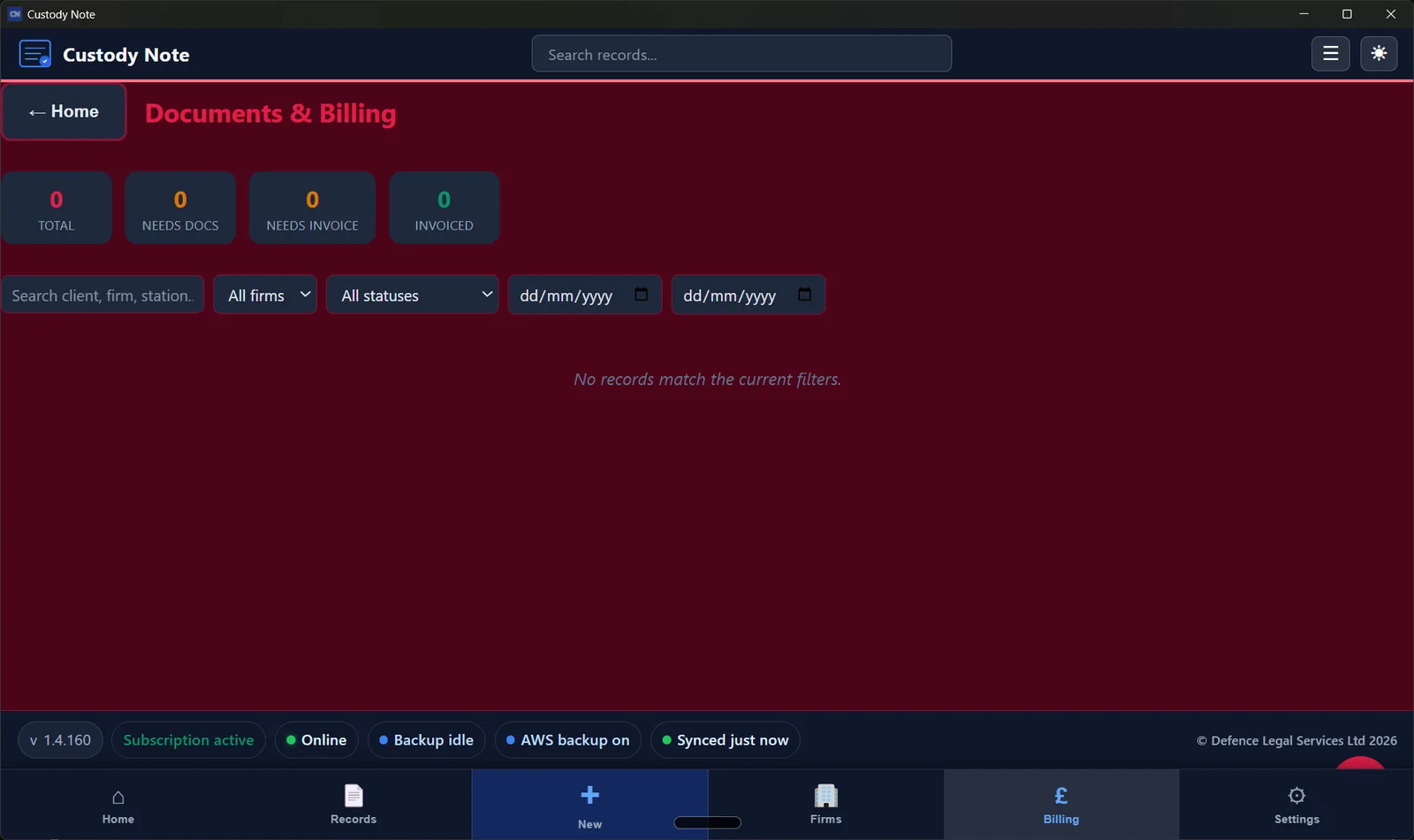Click the Backup idle status pill
Viewport: 1414px width, 840px height.
426,740
